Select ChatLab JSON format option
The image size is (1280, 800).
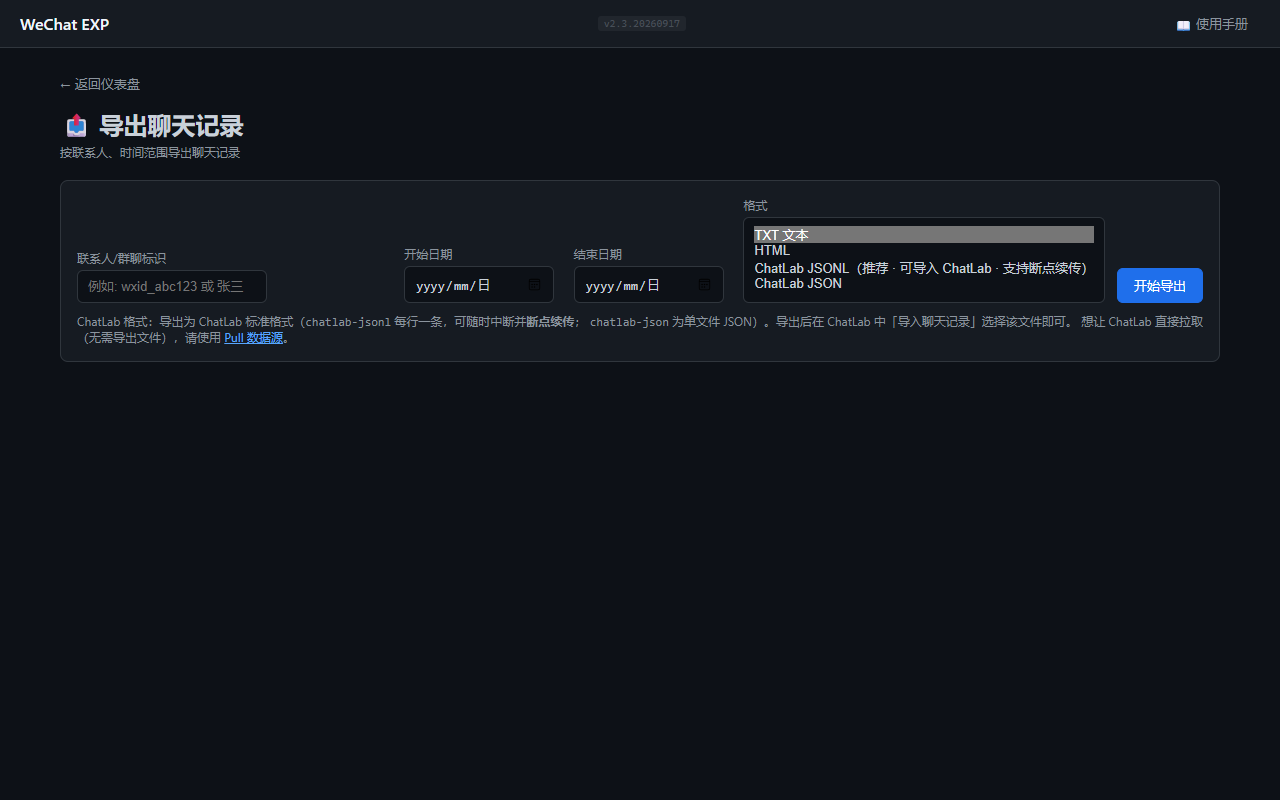pos(923,284)
